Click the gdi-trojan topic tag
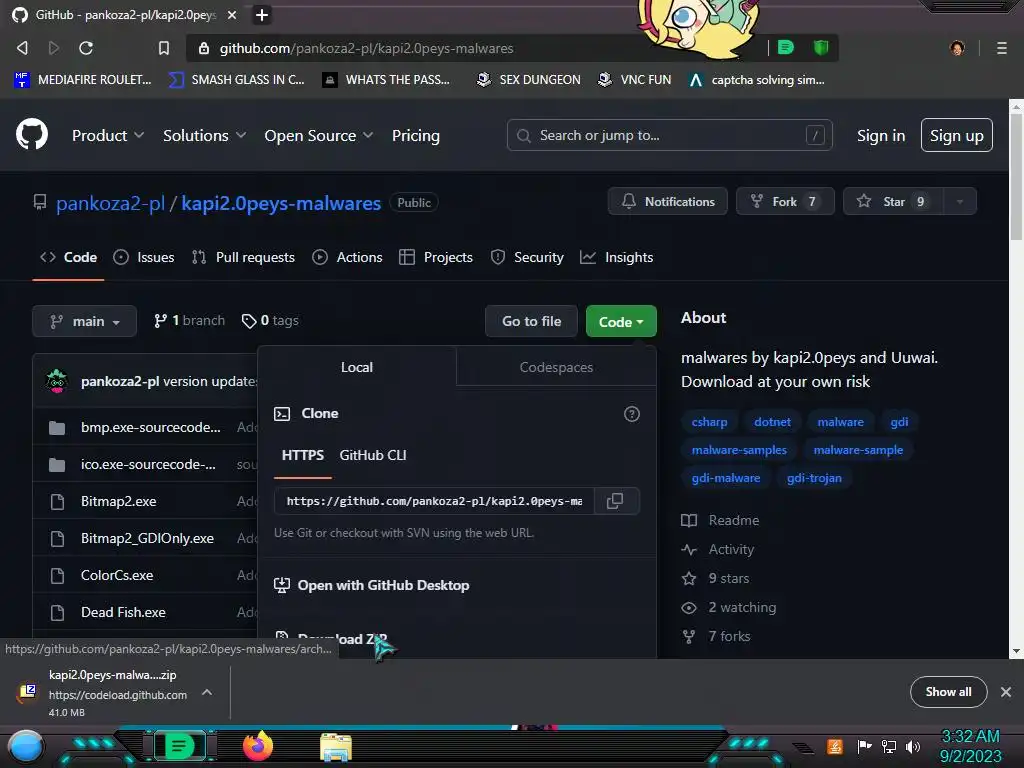Viewport: 1024px width, 768px height. [x=814, y=478]
